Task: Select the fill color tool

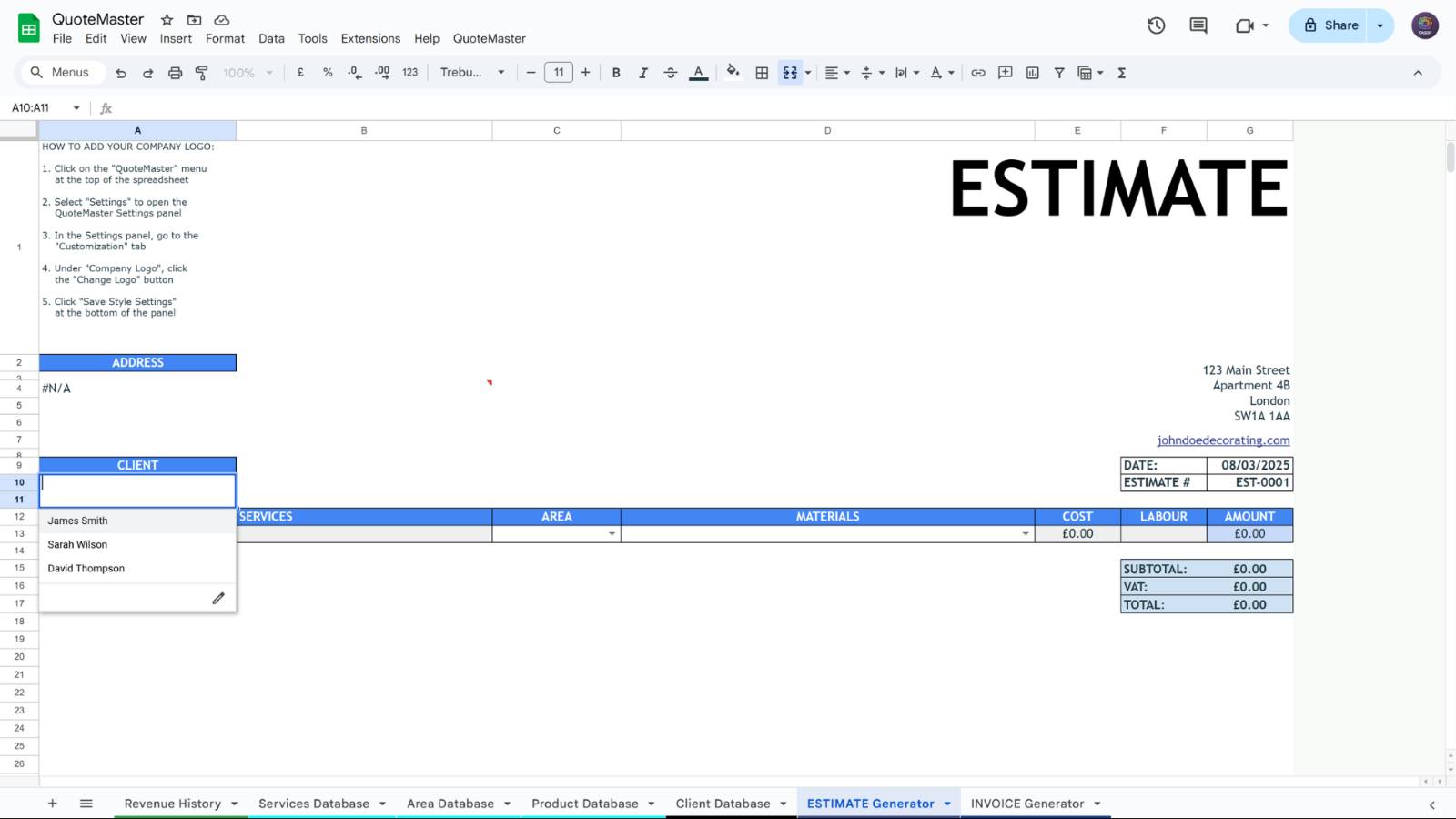Action: click(733, 73)
